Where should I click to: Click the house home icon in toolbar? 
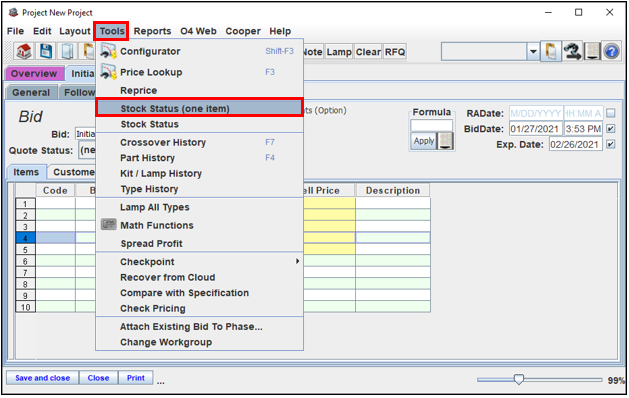click(24, 51)
